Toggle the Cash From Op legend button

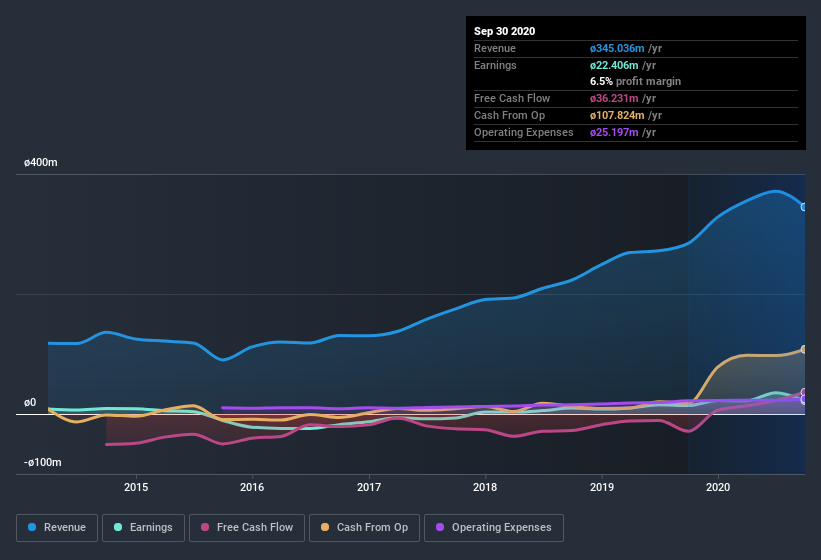(x=364, y=528)
